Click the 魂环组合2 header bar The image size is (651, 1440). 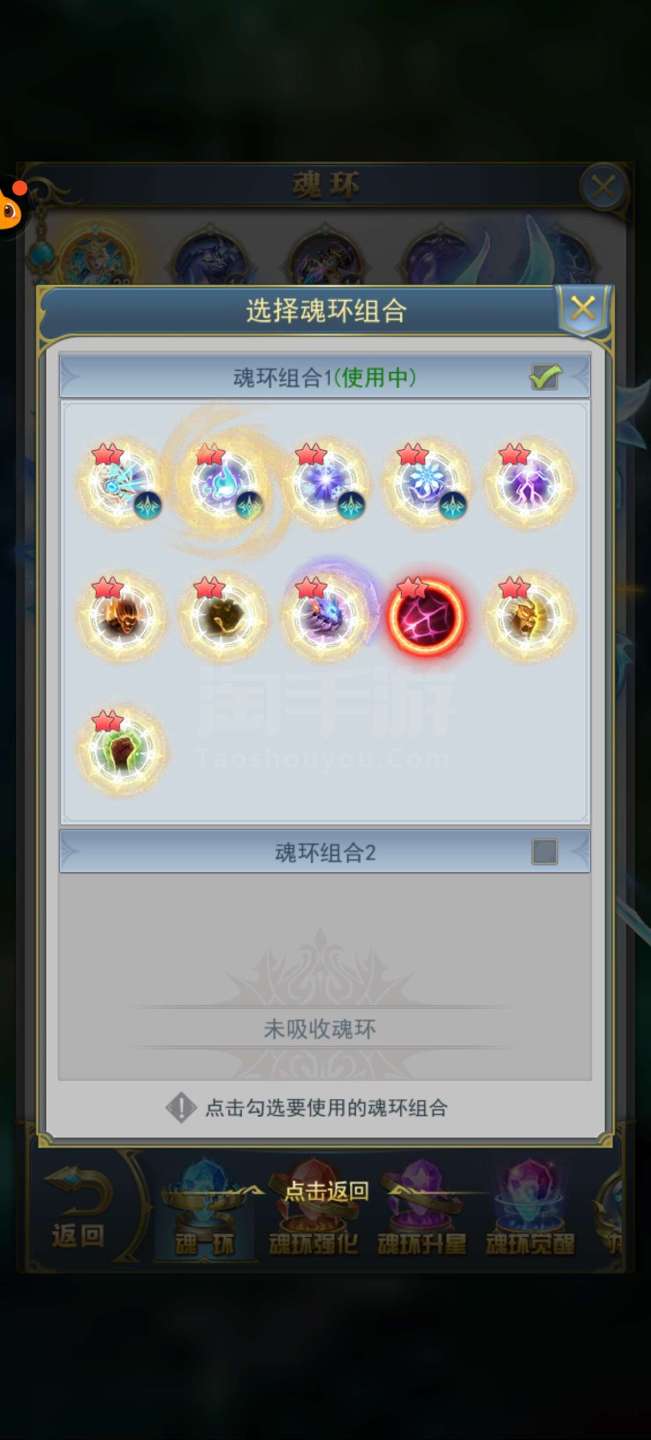point(325,852)
